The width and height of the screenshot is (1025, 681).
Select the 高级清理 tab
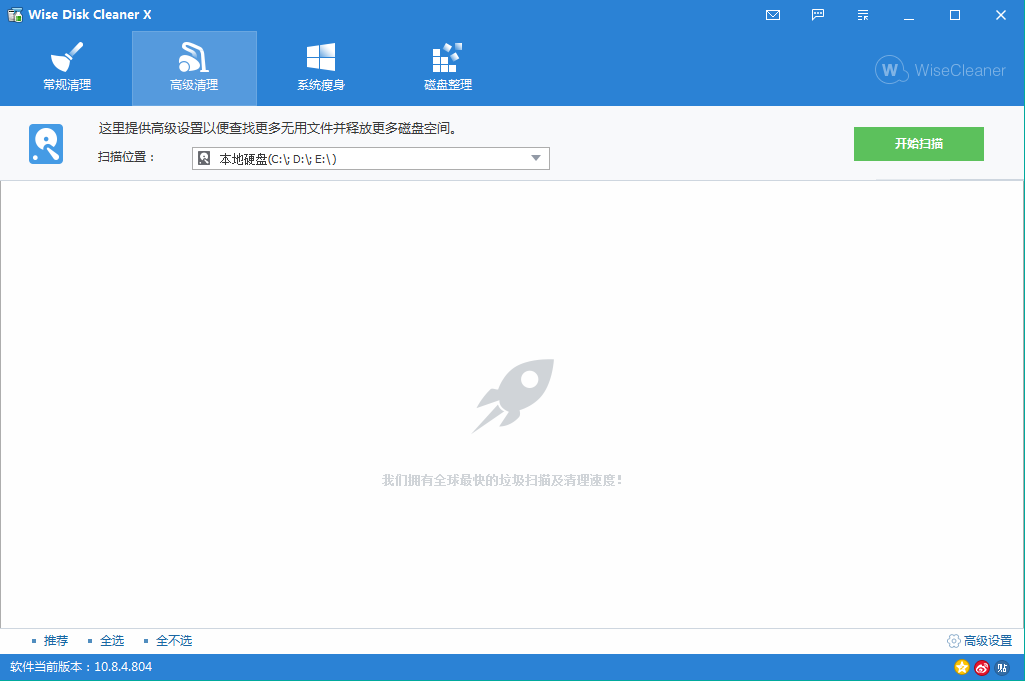(194, 68)
